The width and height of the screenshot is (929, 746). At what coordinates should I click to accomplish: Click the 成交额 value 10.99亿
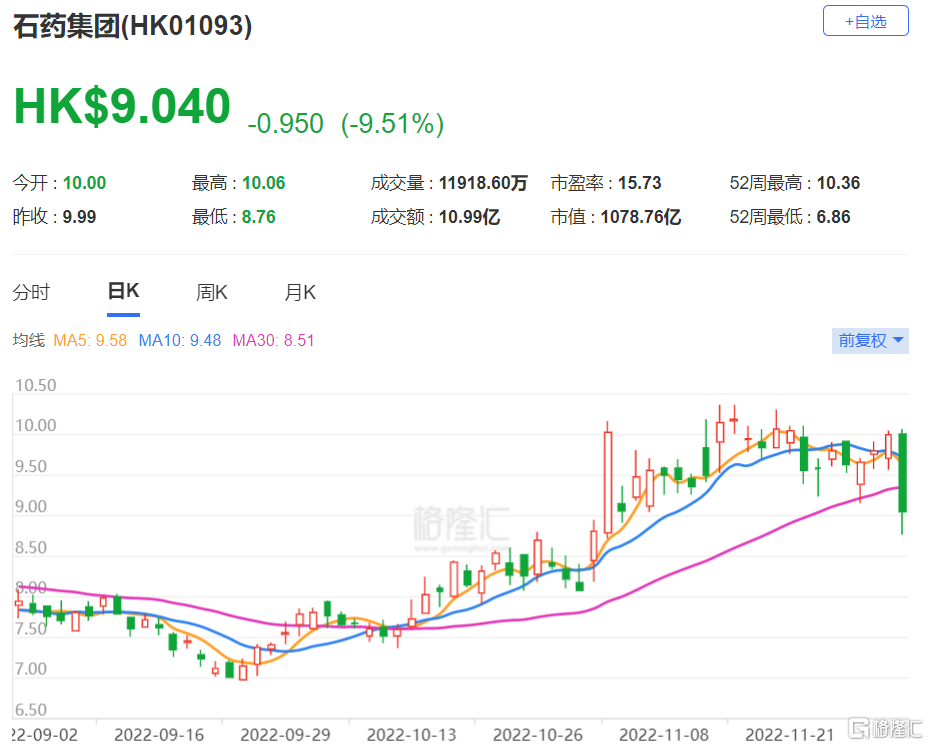(469, 217)
